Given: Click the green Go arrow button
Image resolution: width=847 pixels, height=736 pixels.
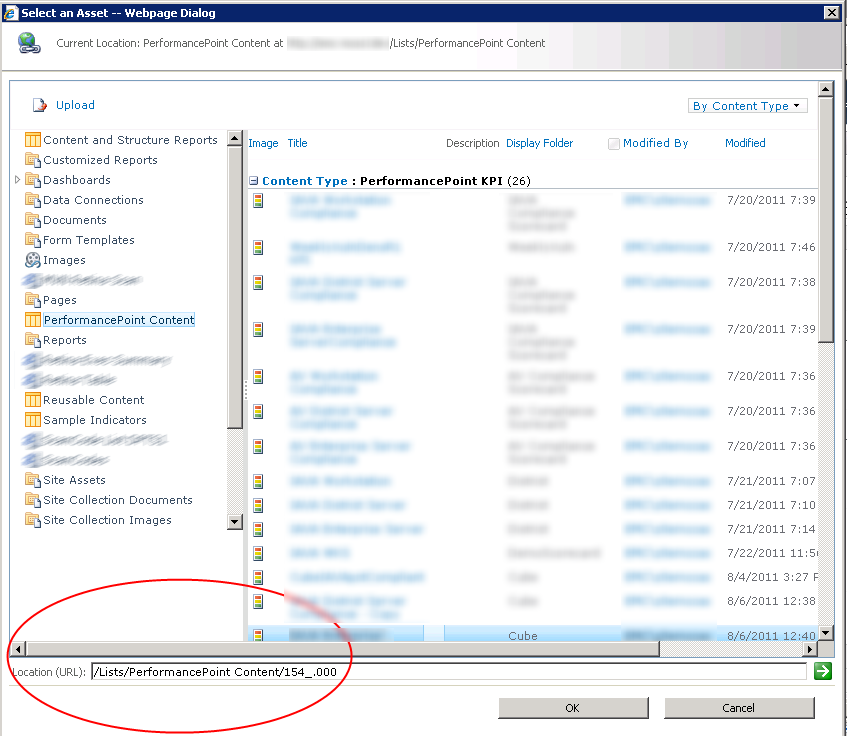Looking at the screenshot, I should (822, 671).
